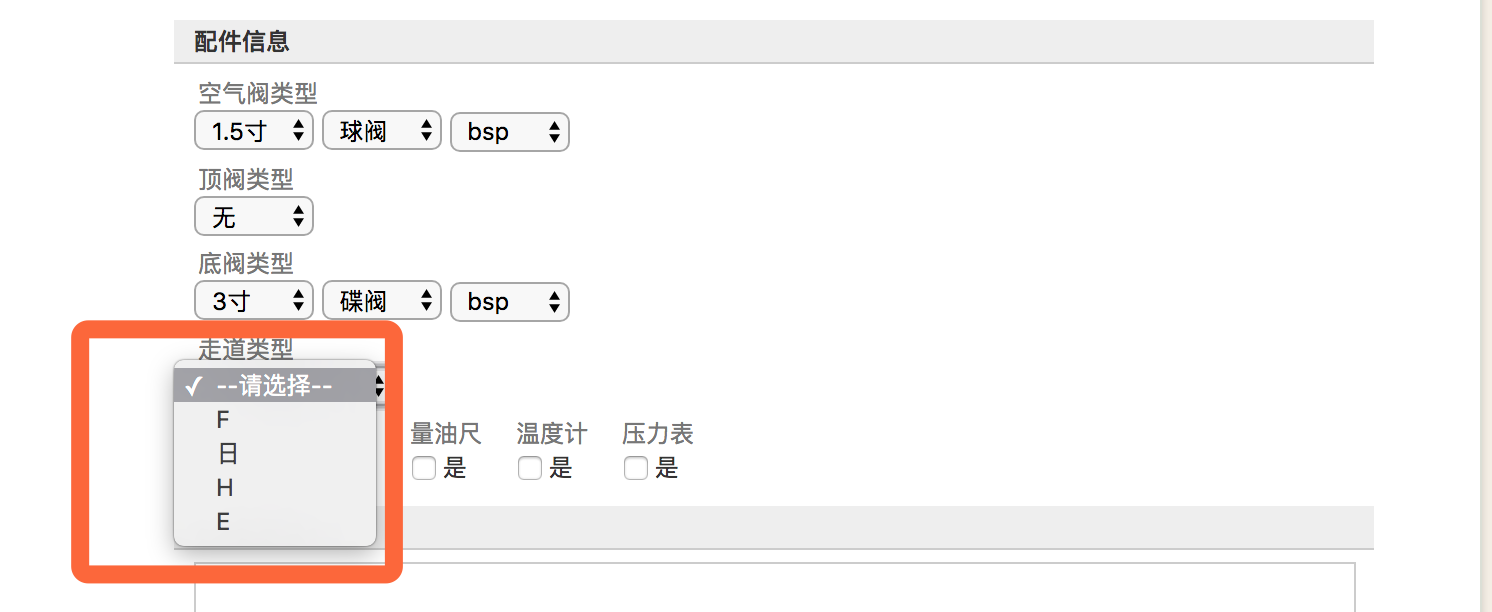Click the 底阀类型 field label

point(246,264)
